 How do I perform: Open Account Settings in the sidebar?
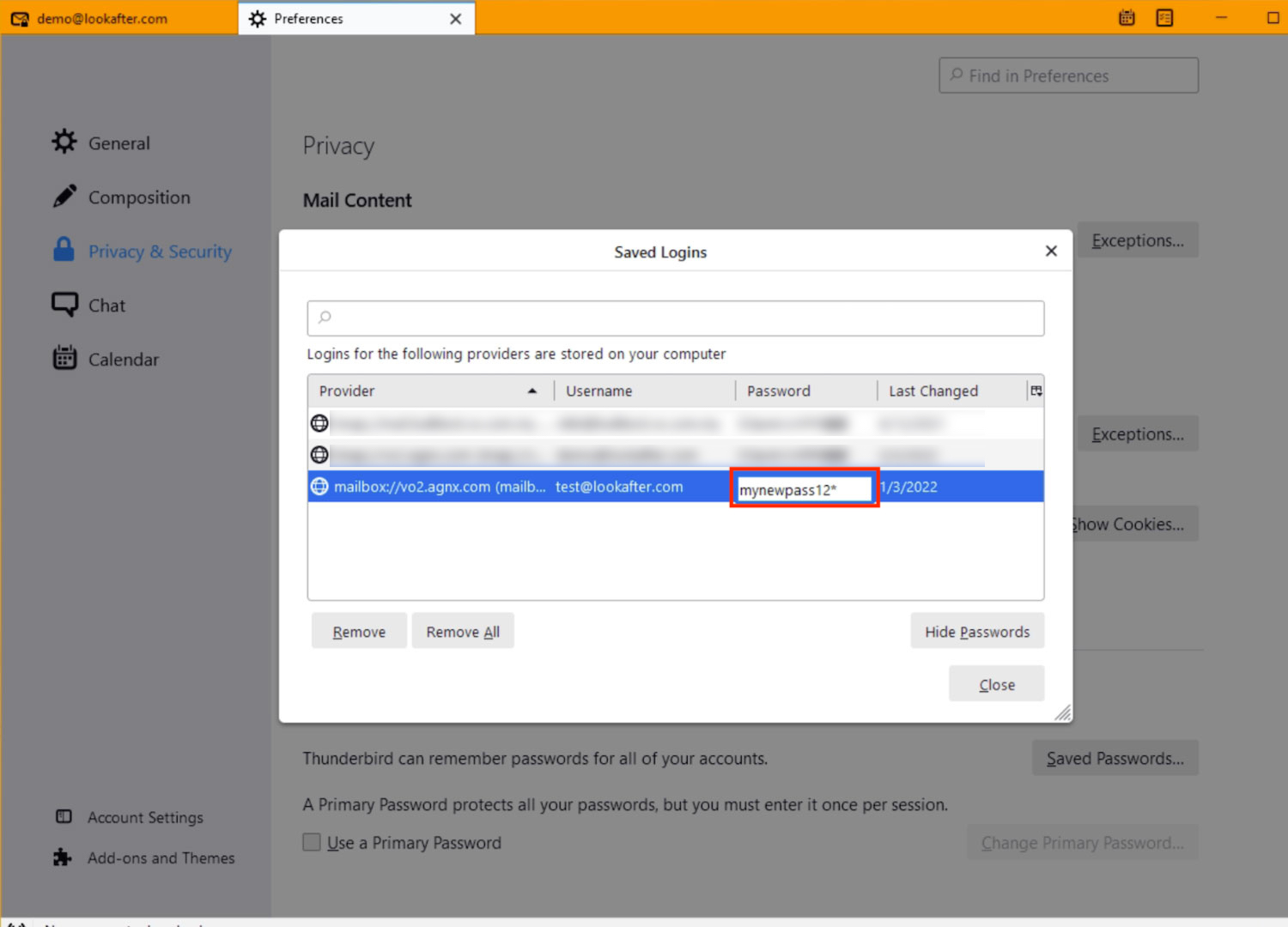(144, 817)
